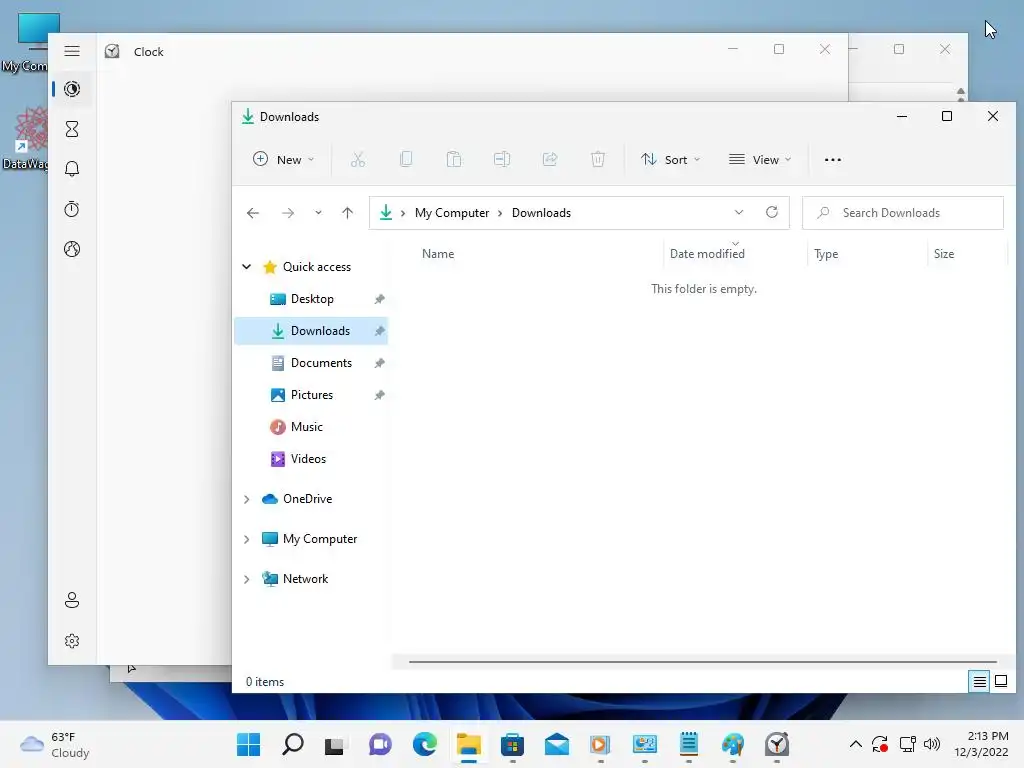Sort by the Name column header

[x=438, y=253]
